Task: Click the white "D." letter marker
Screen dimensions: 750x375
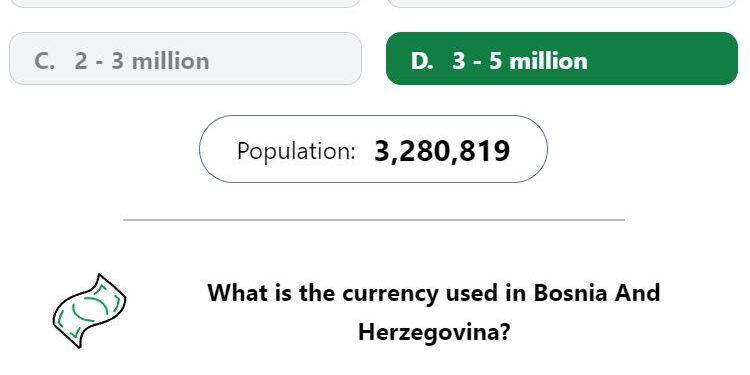Action: coord(422,61)
